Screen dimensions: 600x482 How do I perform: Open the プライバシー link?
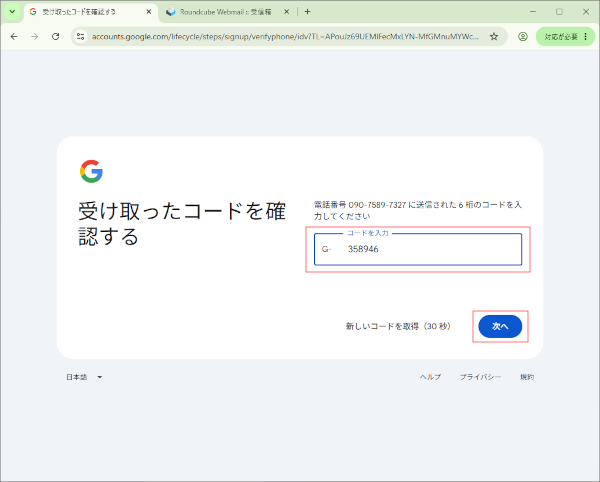480,377
